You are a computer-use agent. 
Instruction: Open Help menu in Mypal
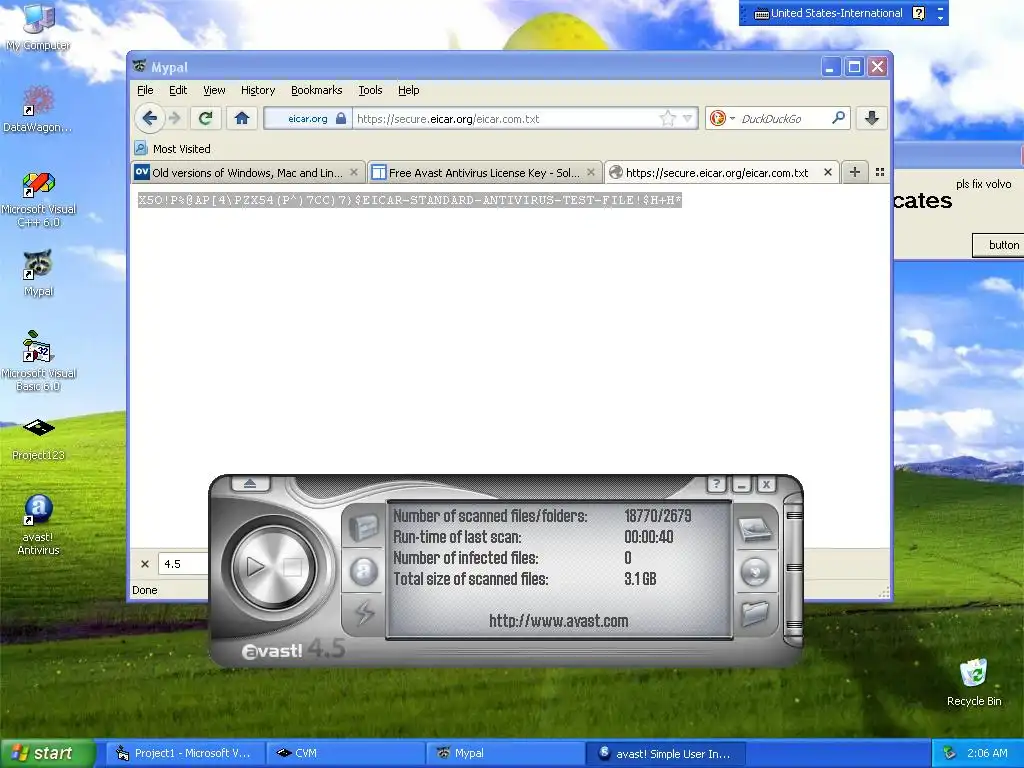409,90
